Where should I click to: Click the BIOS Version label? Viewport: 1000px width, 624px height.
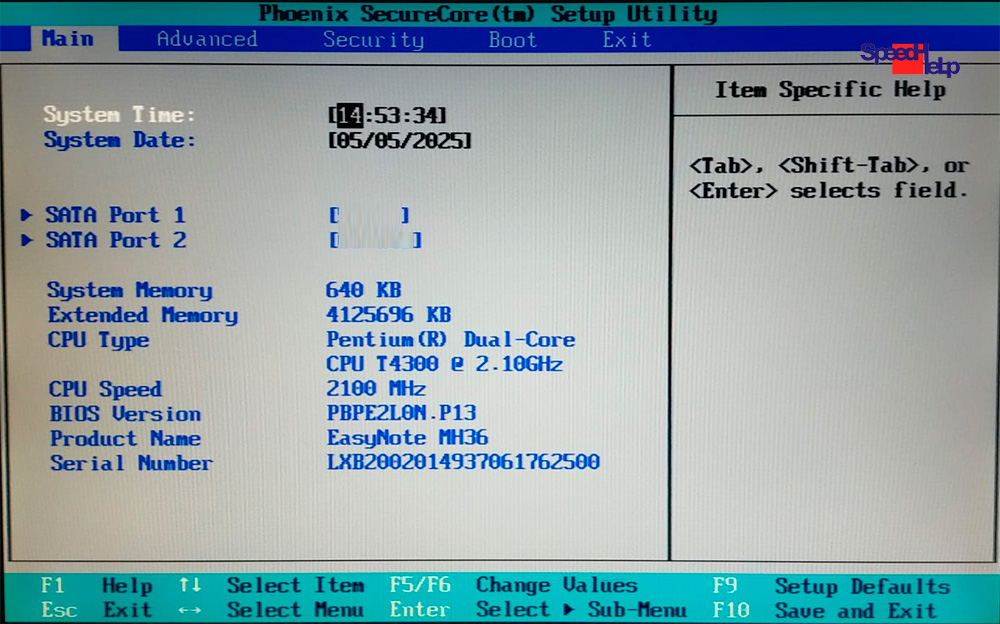point(125,414)
